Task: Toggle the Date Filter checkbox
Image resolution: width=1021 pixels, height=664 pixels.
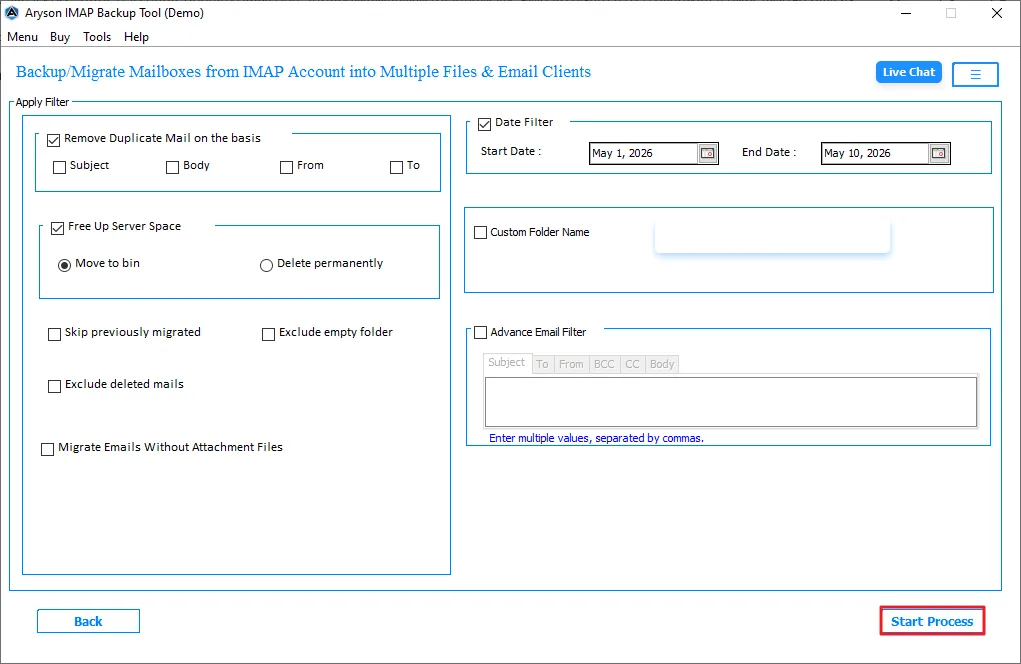Action: tap(484, 124)
